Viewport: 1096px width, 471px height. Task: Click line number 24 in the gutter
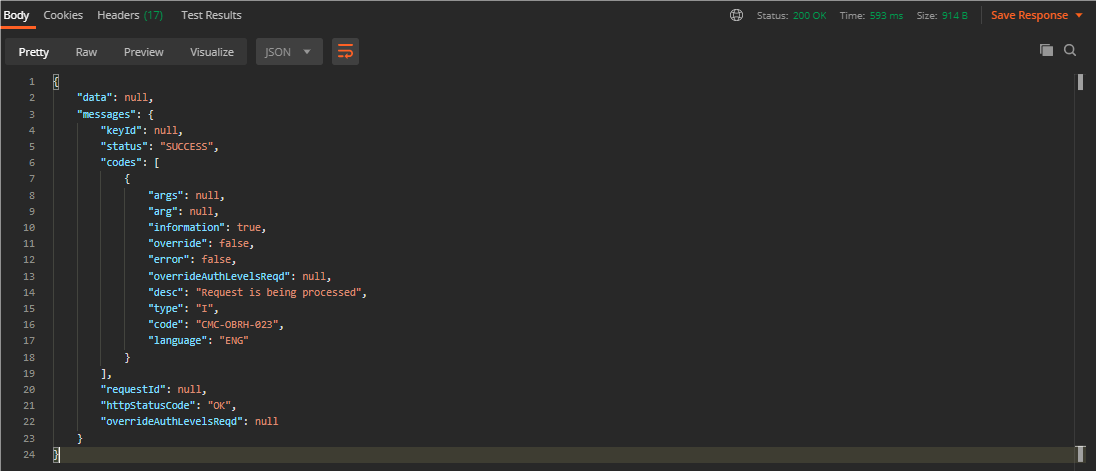[29, 454]
